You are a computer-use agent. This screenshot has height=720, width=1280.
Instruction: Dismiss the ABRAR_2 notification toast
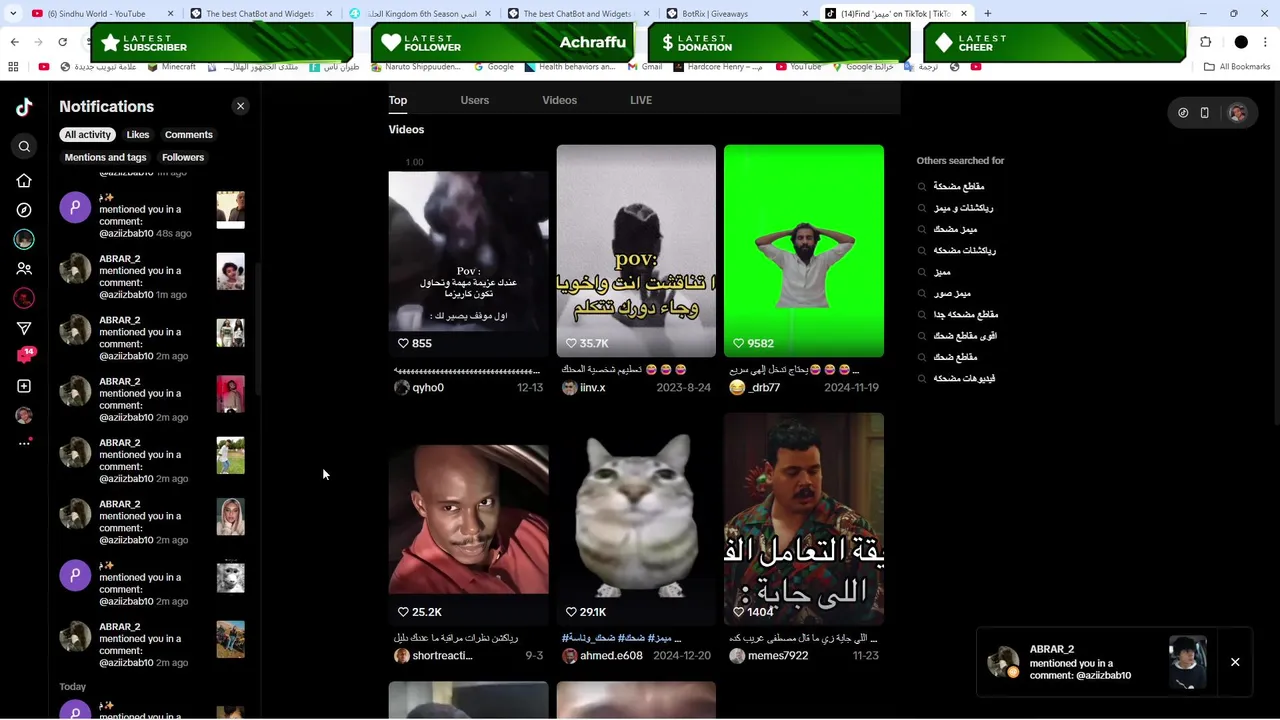pyautogui.click(x=1235, y=662)
